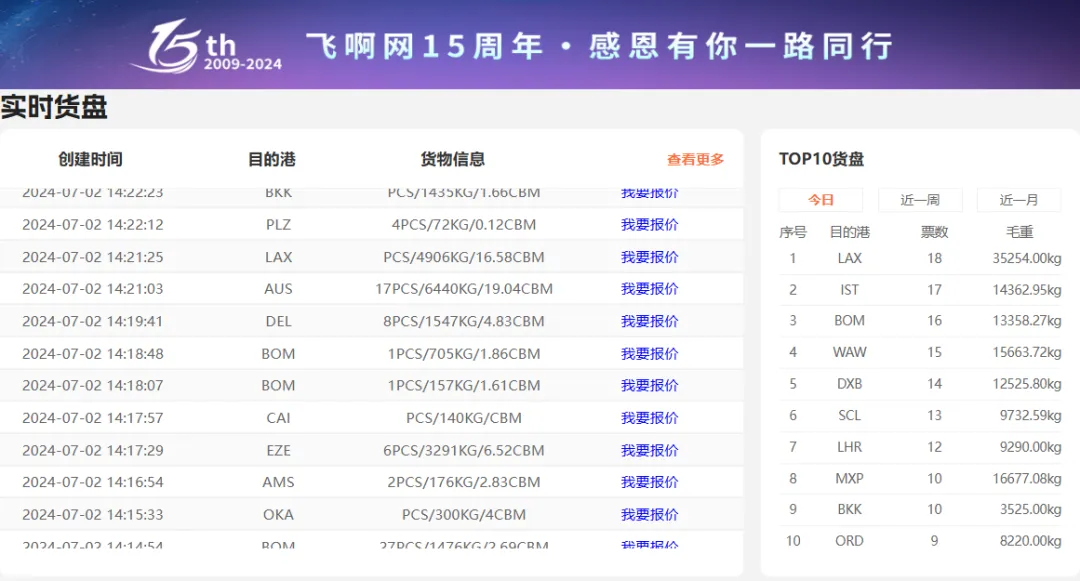Click the PLZ destination cell

(x=278, y=224)
